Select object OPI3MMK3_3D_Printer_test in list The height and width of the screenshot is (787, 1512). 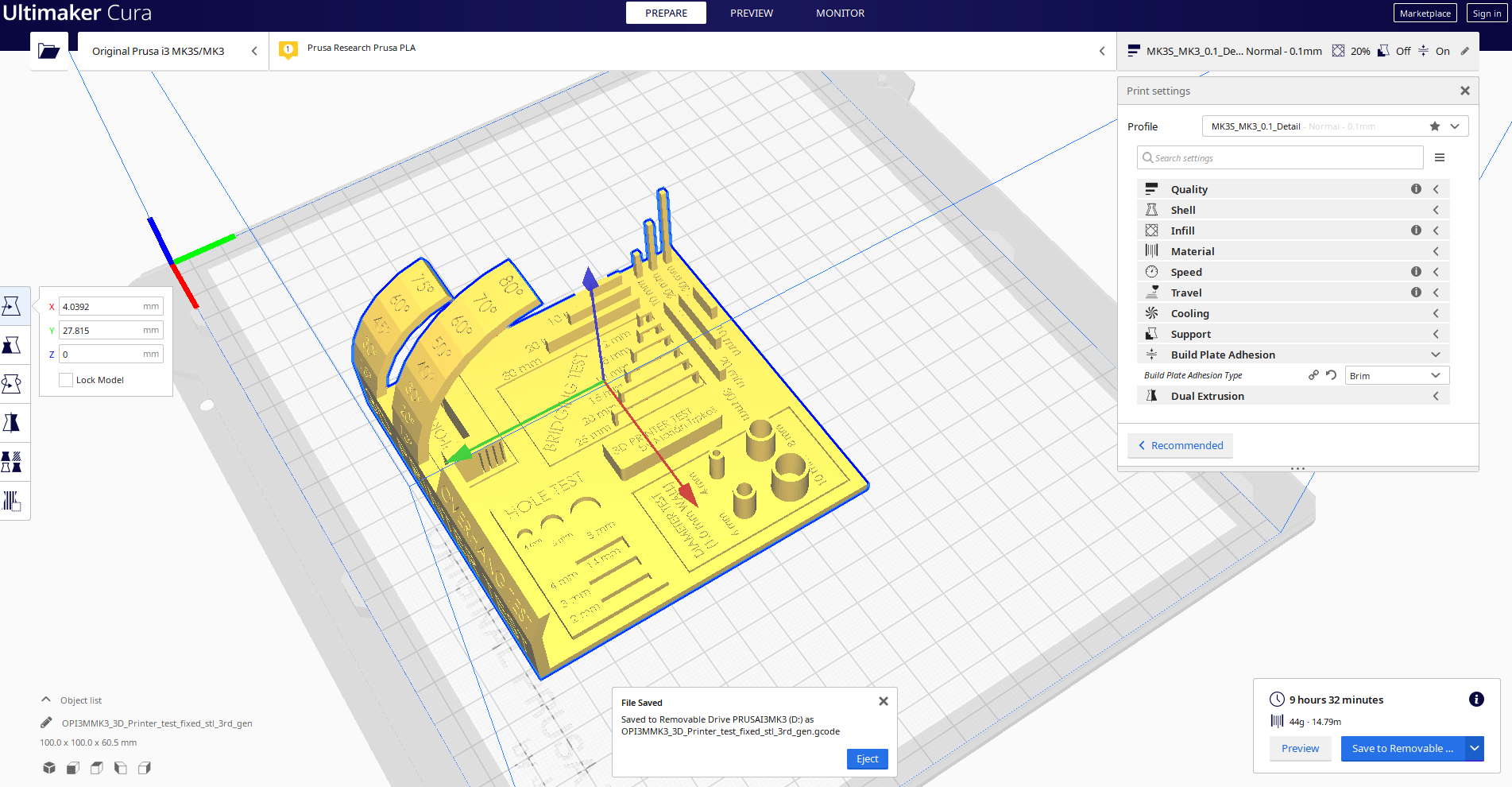coord(157,723)
